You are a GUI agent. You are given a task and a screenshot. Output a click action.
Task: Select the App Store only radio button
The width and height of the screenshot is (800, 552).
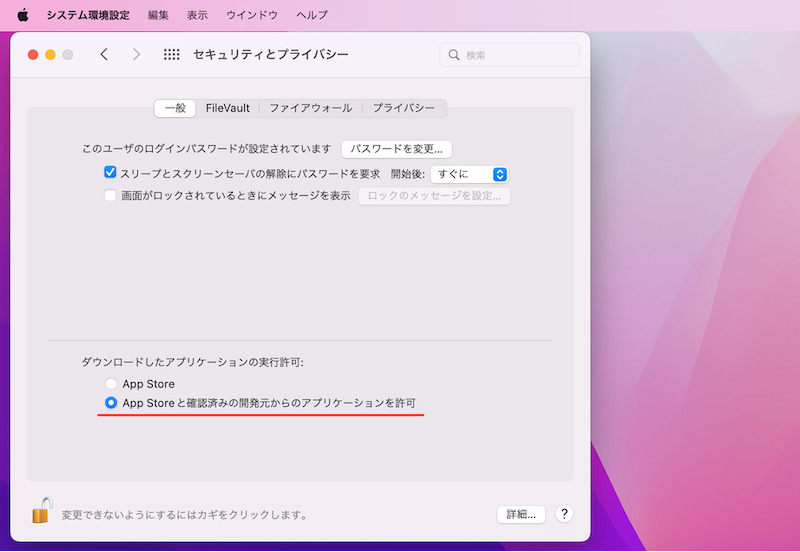coord(111,384)
